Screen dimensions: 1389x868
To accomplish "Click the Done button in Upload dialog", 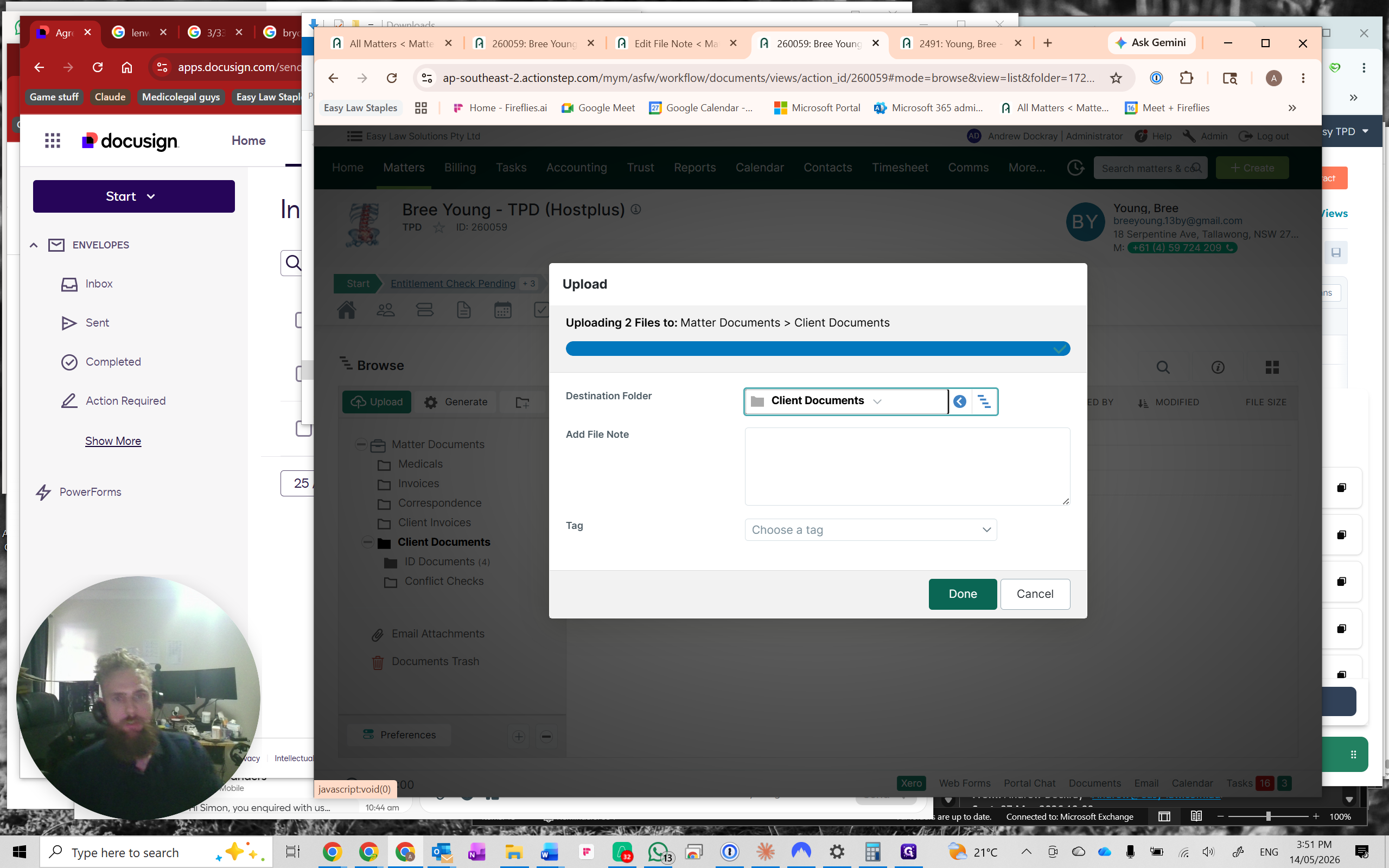I will 963,593.
